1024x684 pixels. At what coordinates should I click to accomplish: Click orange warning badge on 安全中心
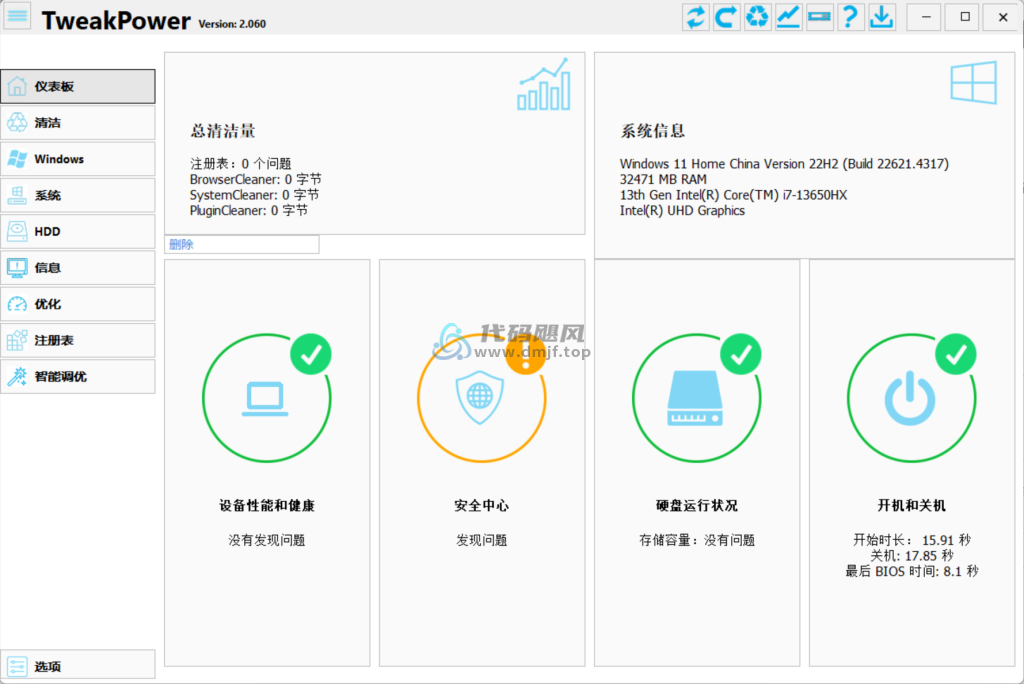coord(526,354)
